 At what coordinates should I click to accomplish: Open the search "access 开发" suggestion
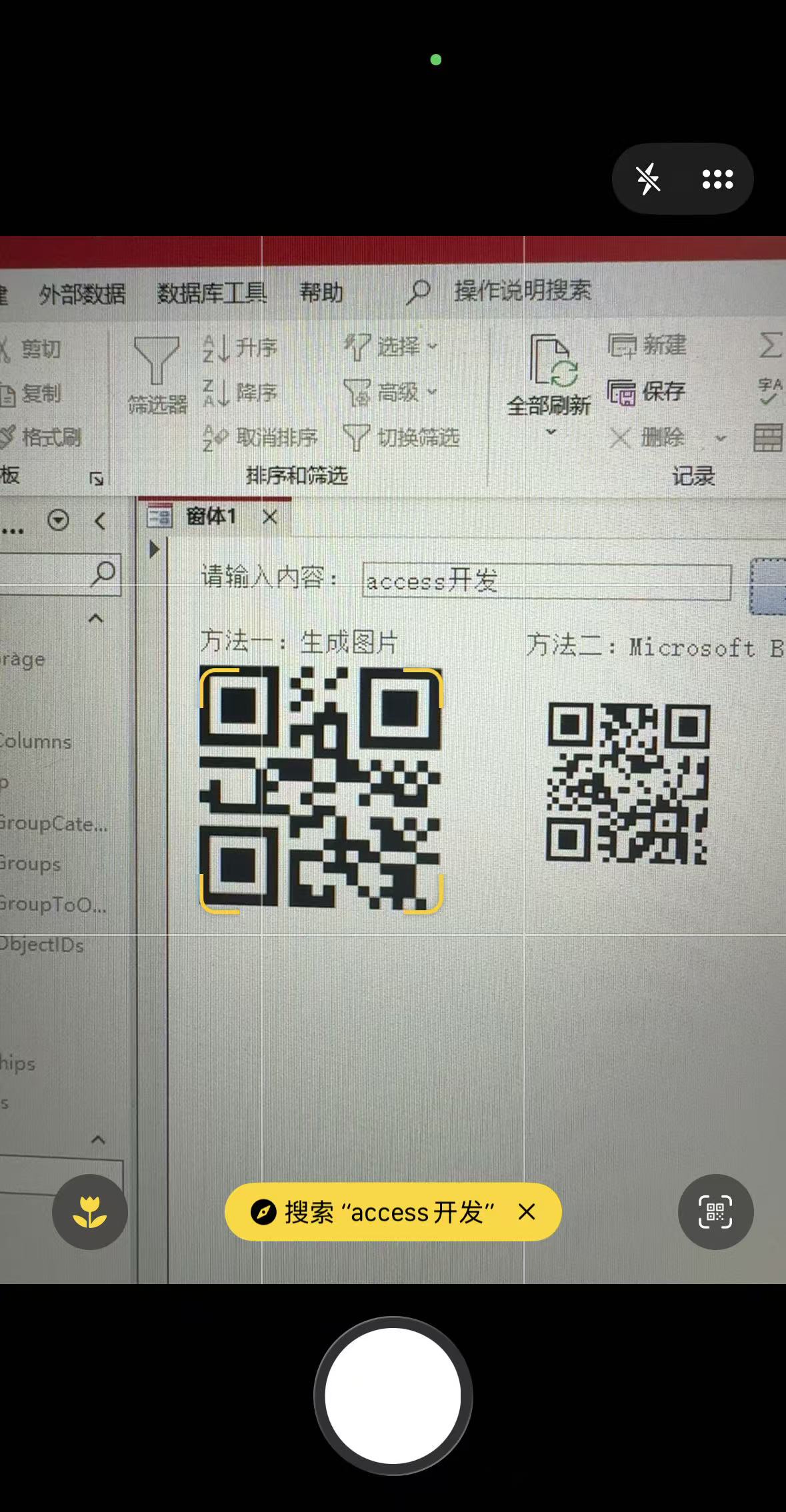click(373, 1212)
